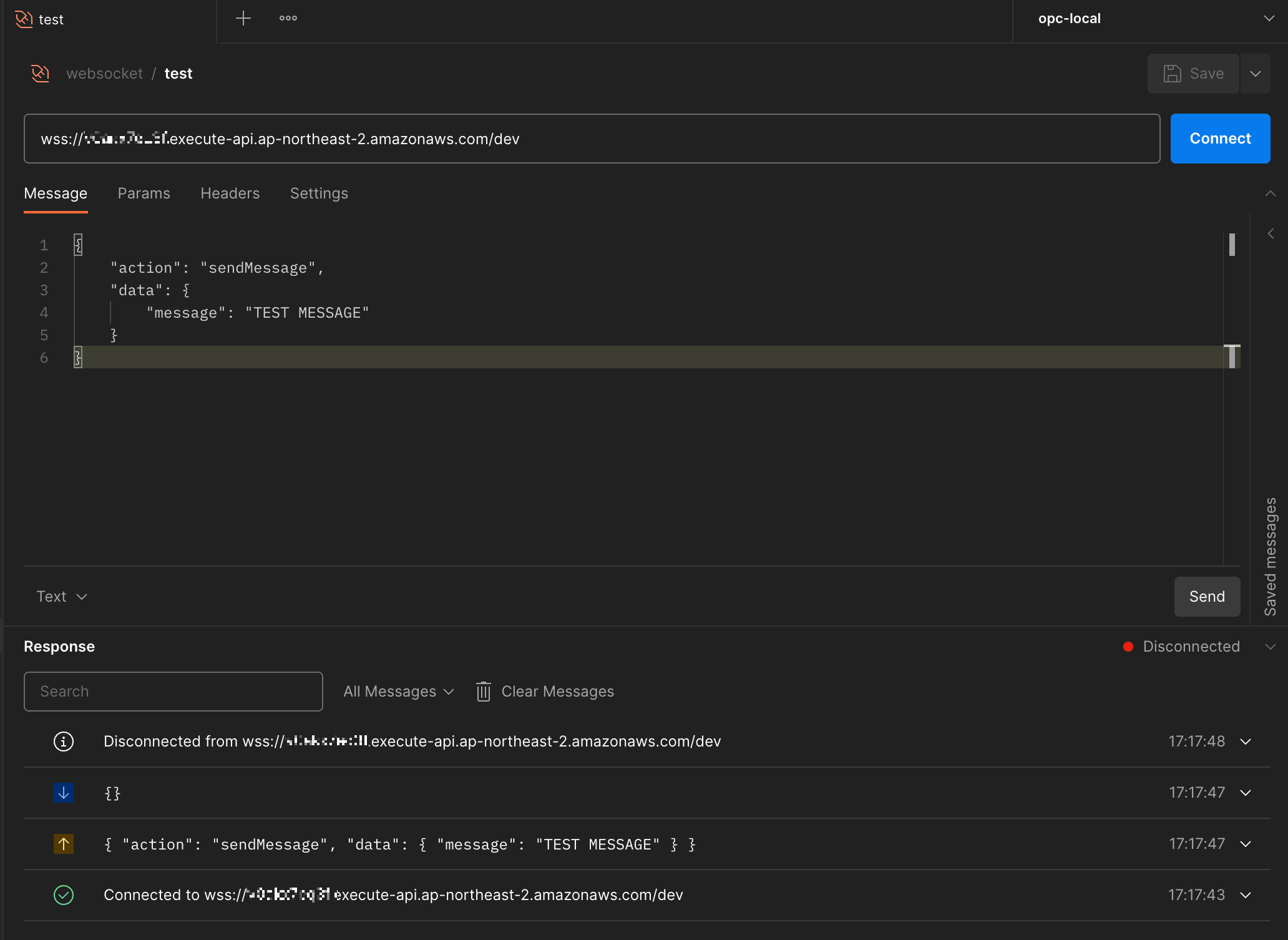Click the response Search input field
This screenshot has height=940, width=1288.
pos(173,692)
